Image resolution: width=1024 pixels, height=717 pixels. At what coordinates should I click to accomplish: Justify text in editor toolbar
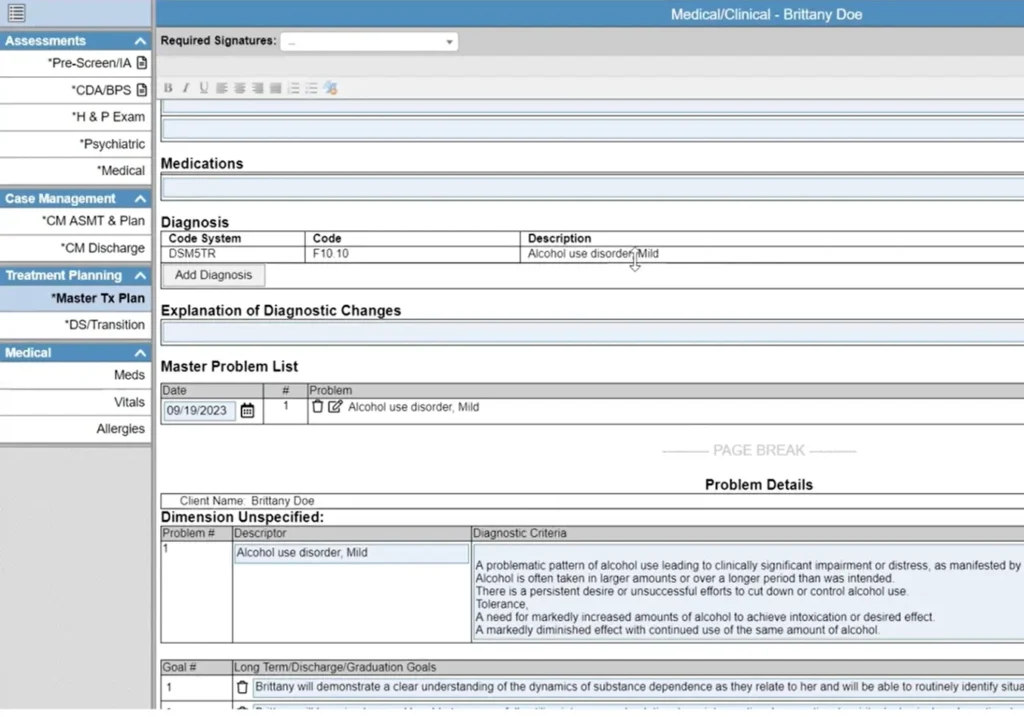click(x=276, y=88)
